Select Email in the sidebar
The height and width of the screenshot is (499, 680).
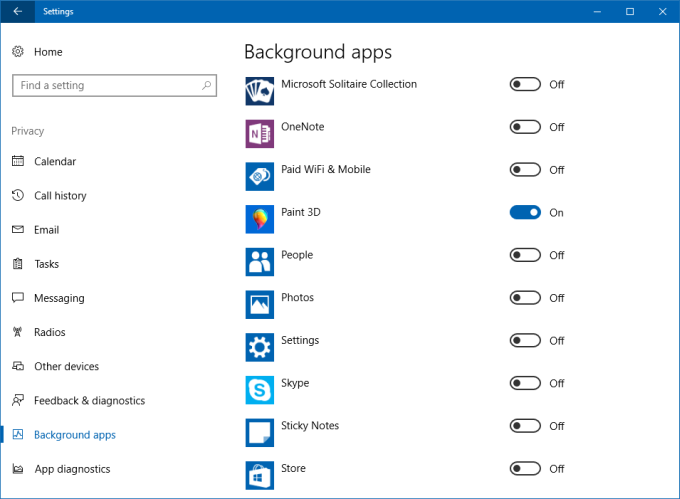46,230
